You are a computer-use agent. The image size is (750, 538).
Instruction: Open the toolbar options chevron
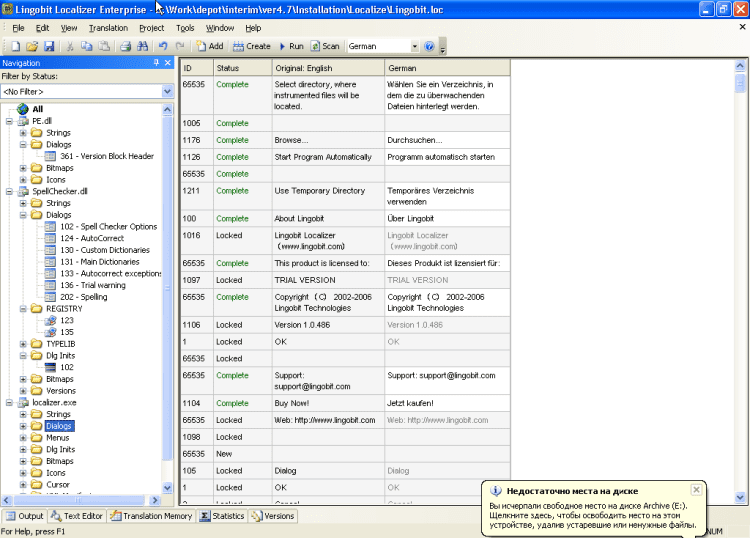point(442,48)
